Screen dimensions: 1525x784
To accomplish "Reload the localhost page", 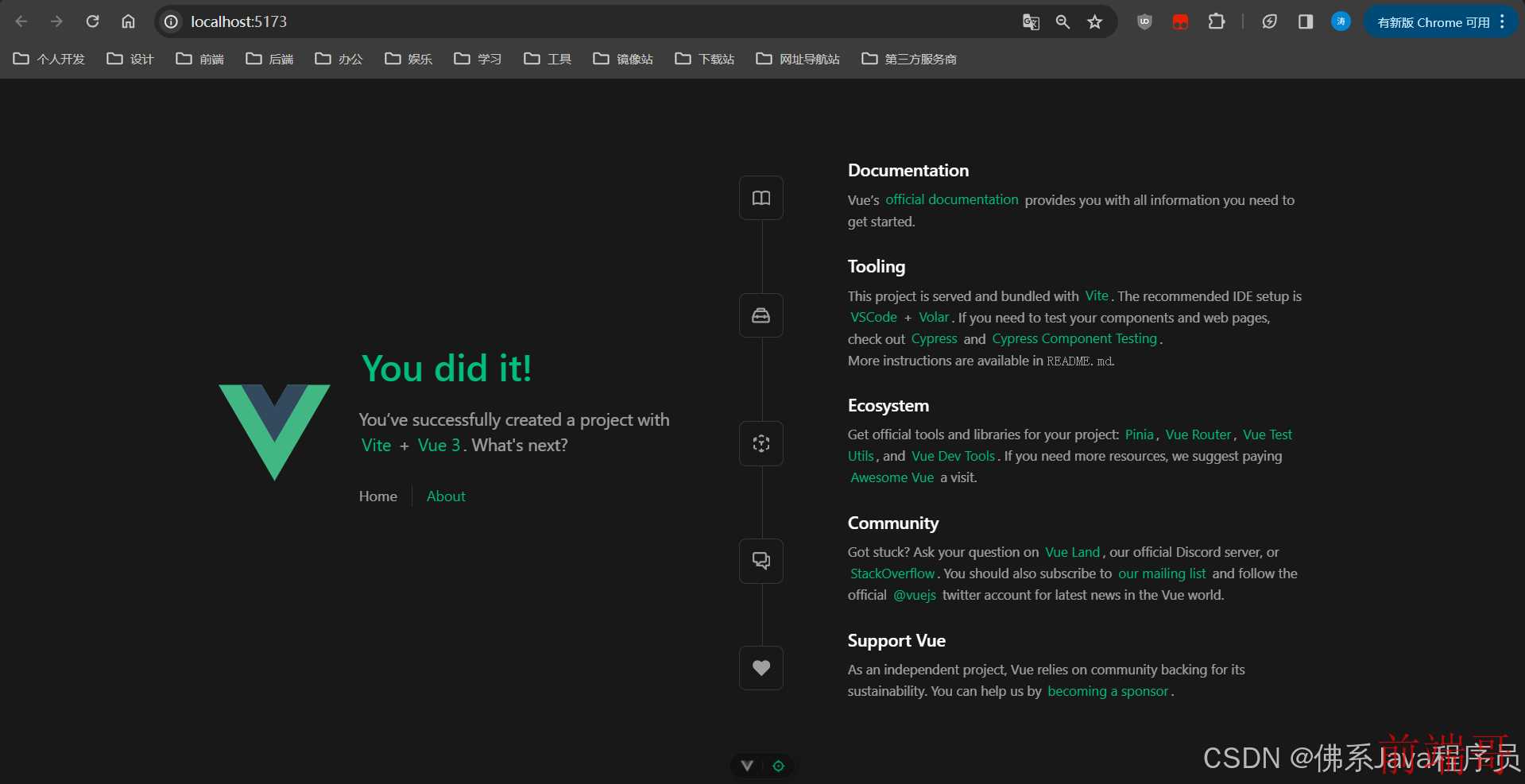I will [x=92, y=21].
